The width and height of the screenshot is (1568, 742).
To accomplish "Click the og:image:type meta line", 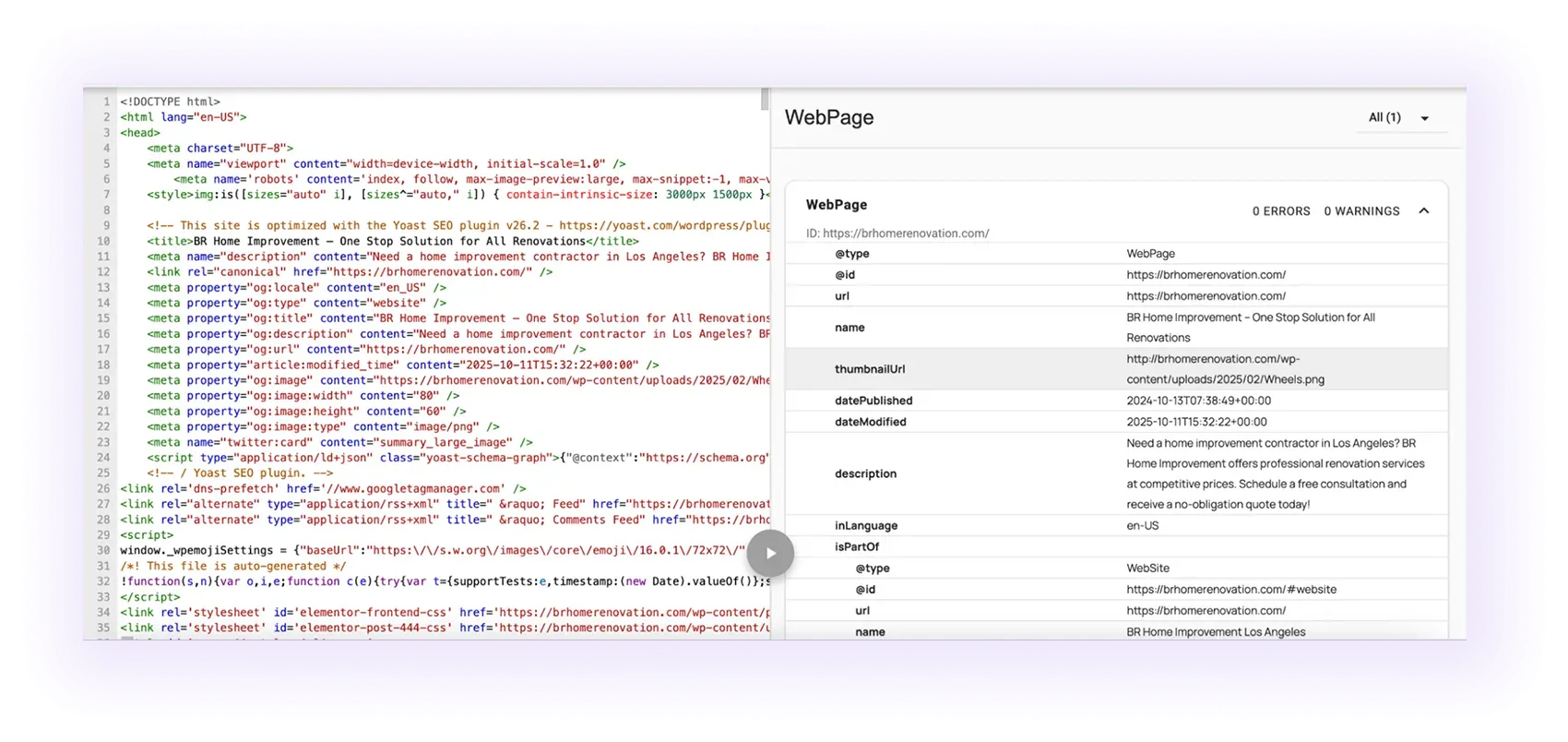I will pyautogui.click(x=323, y=427).
